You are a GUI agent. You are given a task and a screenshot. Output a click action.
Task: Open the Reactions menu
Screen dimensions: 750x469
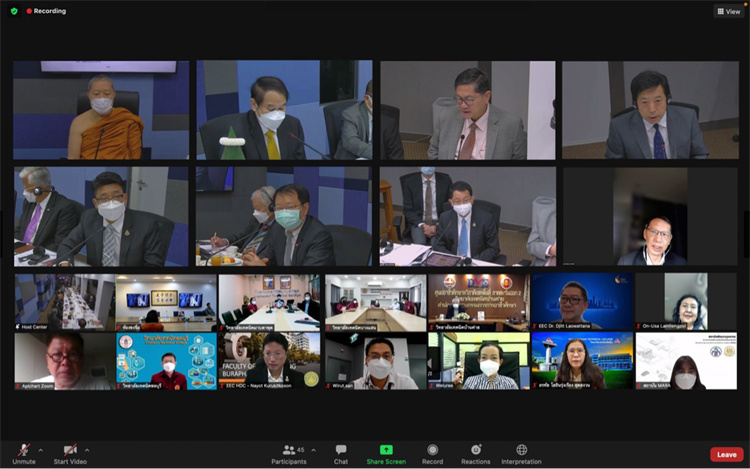tap(476, 451)
